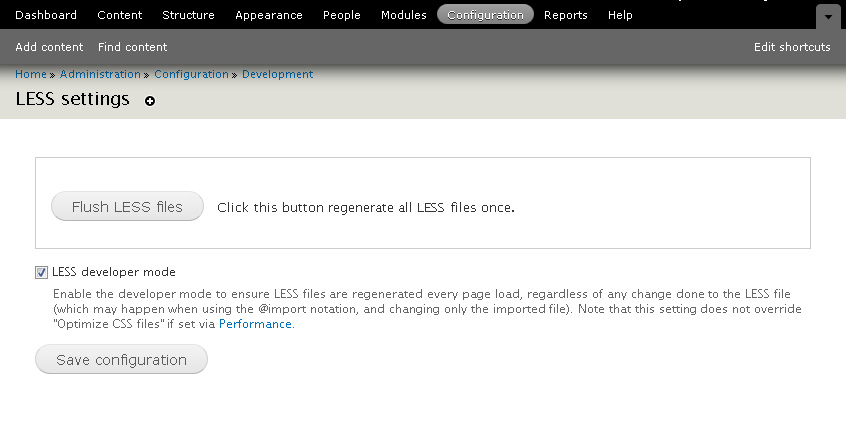Open the Find content shortcut

coord(132,47)
